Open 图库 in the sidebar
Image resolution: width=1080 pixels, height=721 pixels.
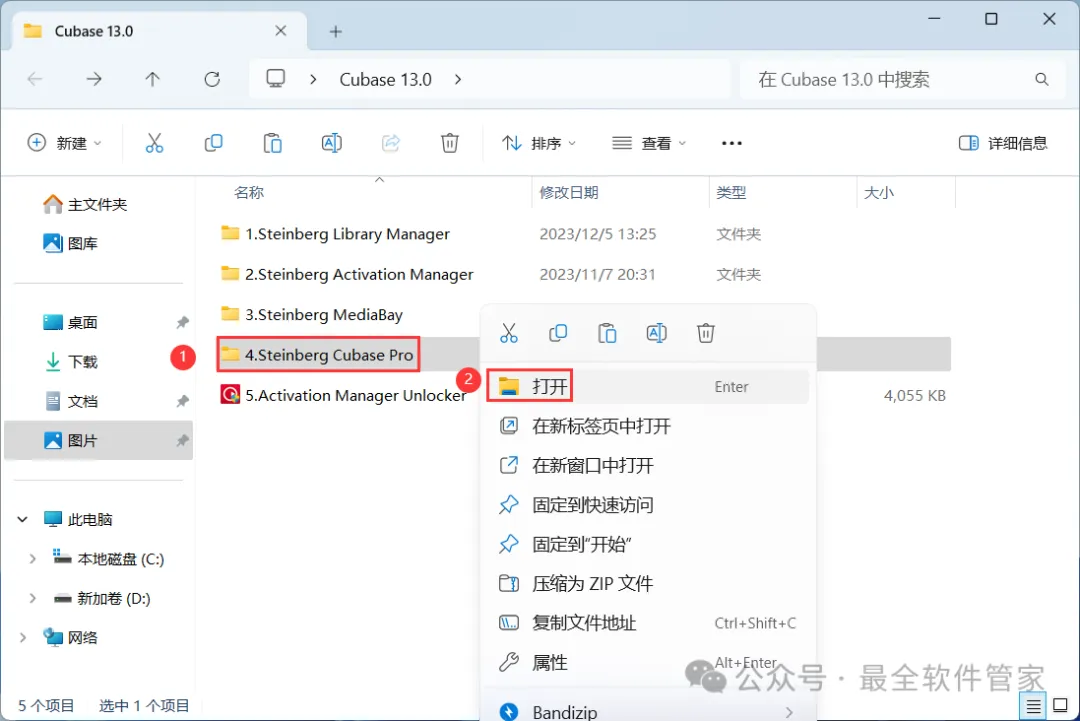70,243
